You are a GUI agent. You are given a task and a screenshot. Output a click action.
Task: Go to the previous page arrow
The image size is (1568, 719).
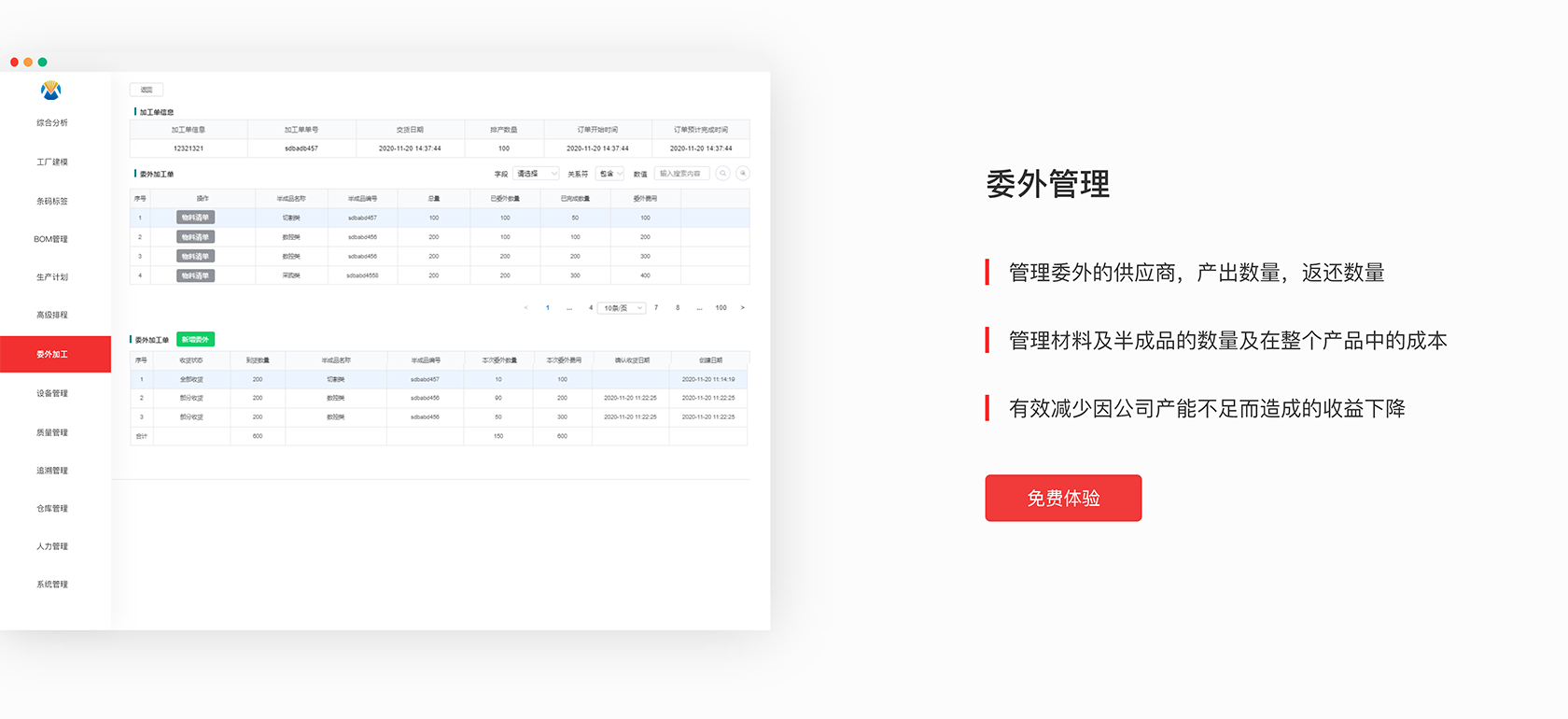(525, 307)
